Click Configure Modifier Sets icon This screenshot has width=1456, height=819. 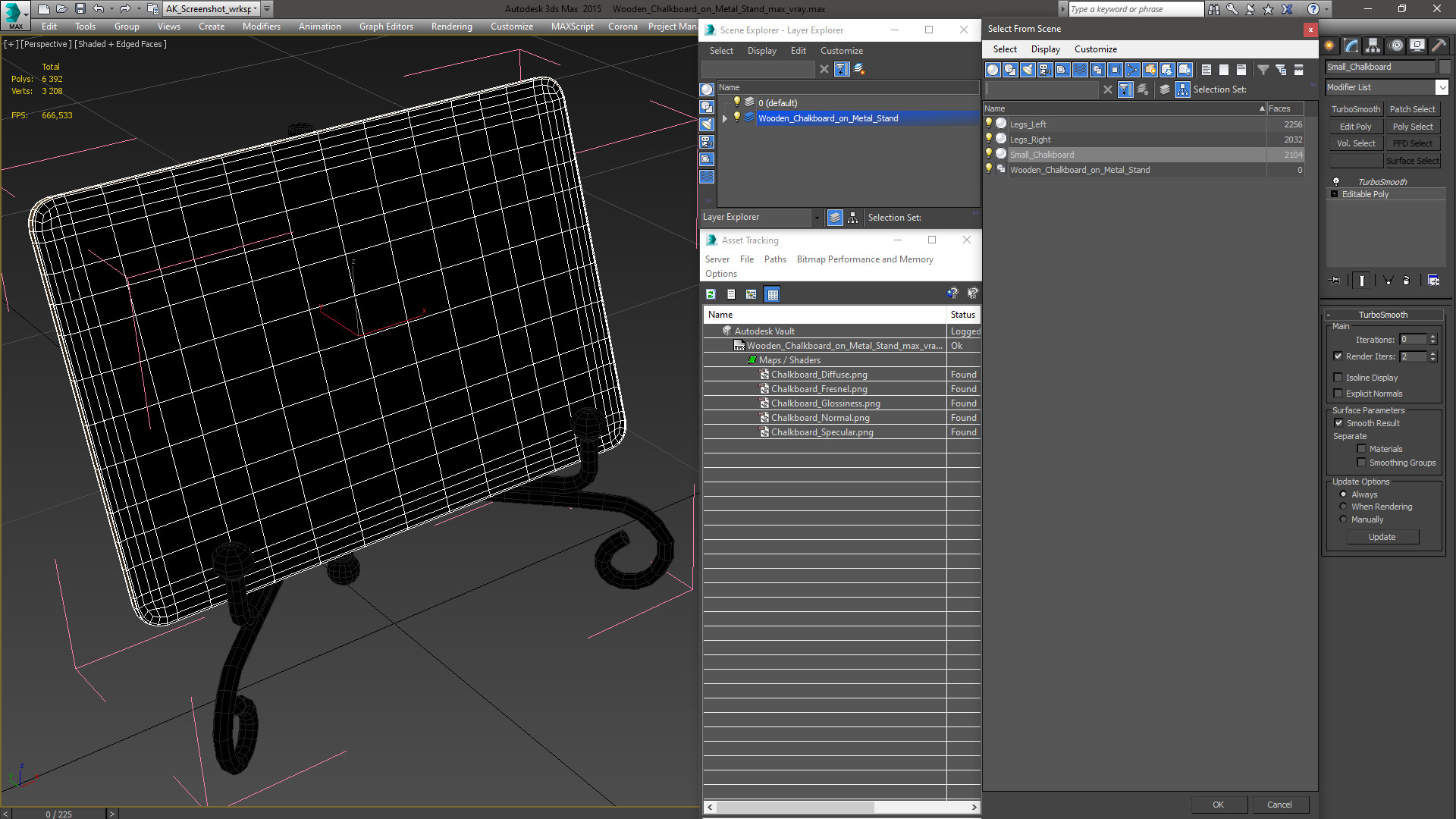[1433, 281]
